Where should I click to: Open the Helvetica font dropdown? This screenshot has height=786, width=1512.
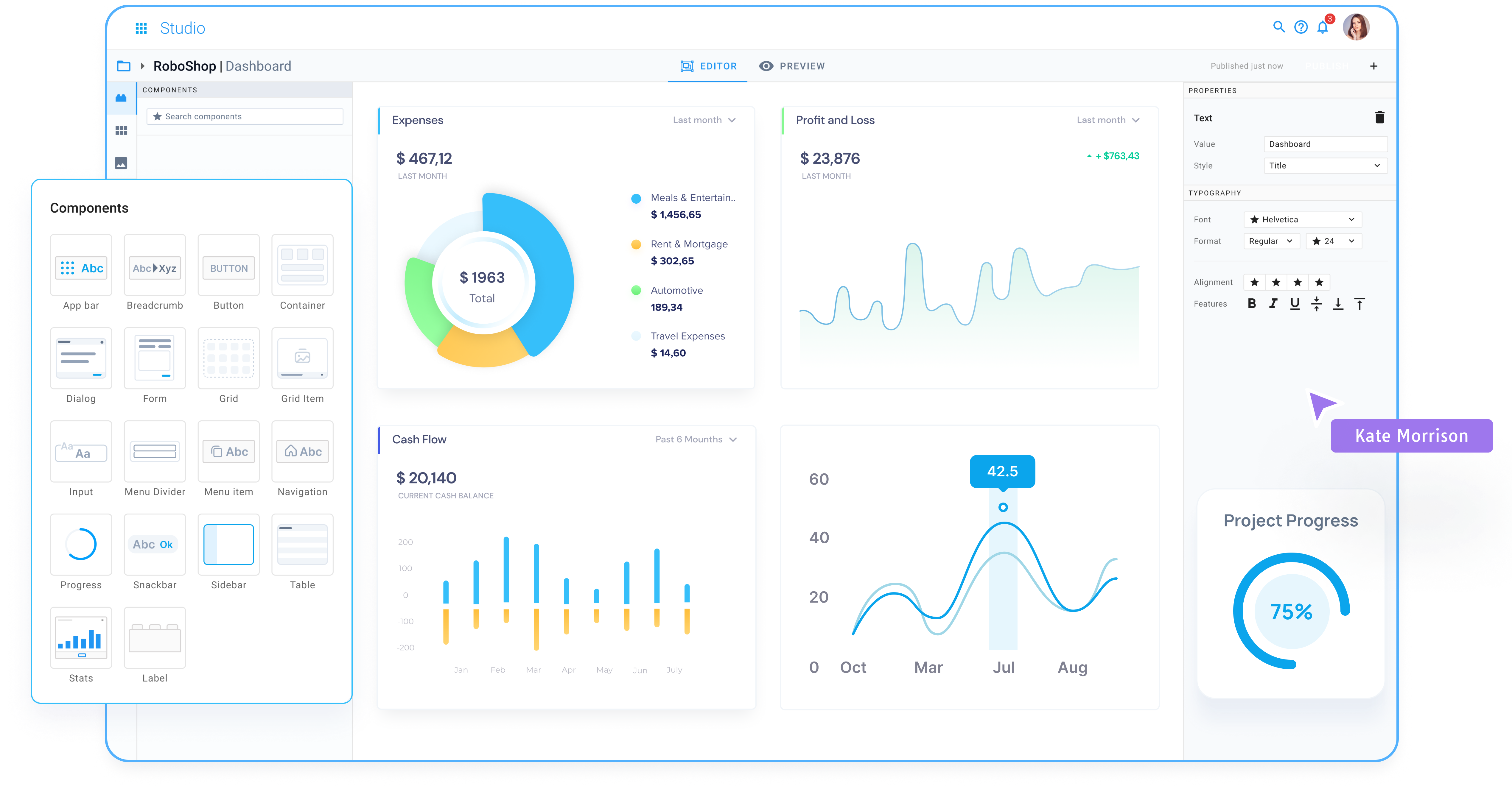pos(1303,219)
